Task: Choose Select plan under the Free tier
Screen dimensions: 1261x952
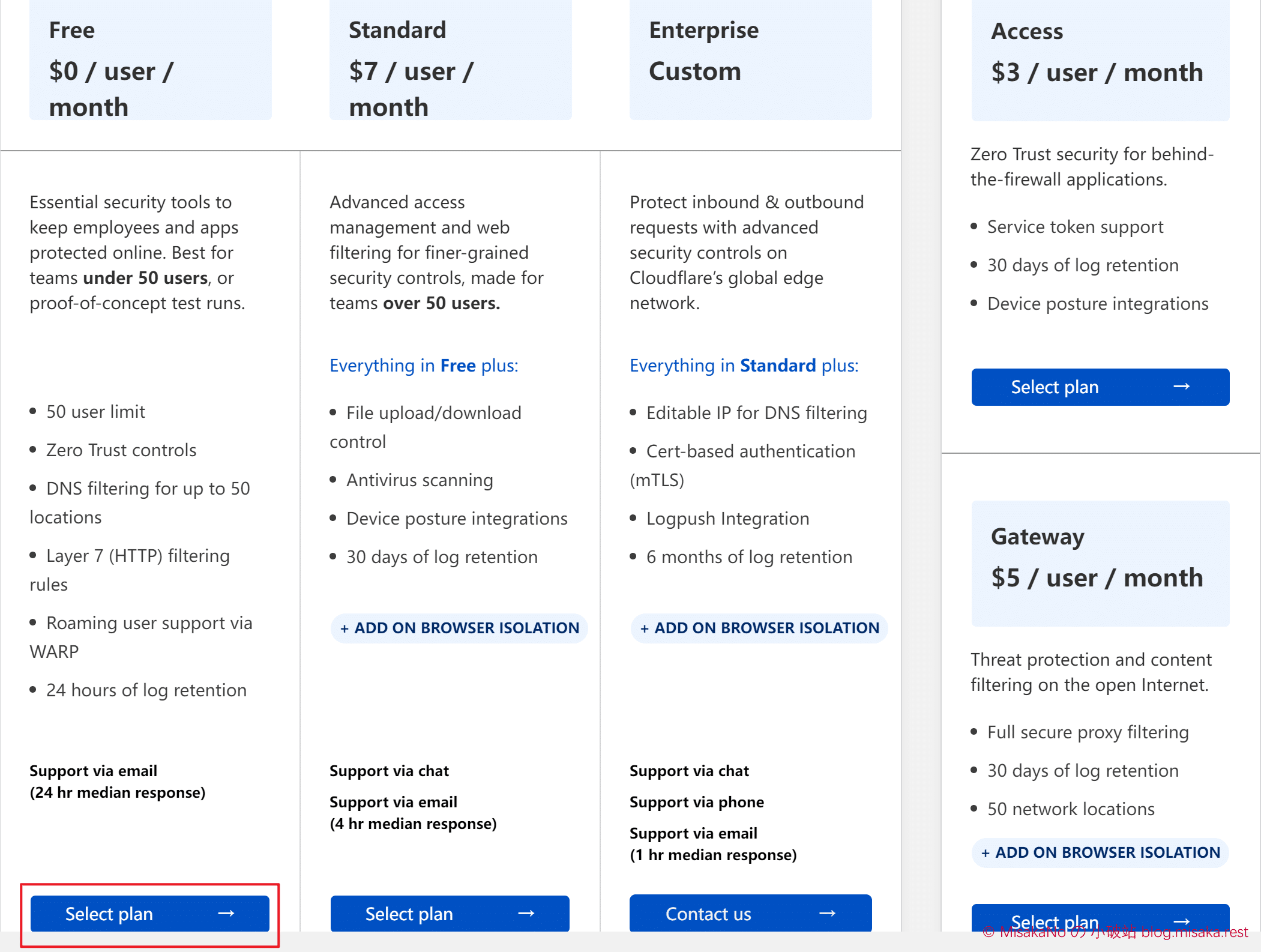Action: point(109,914)
